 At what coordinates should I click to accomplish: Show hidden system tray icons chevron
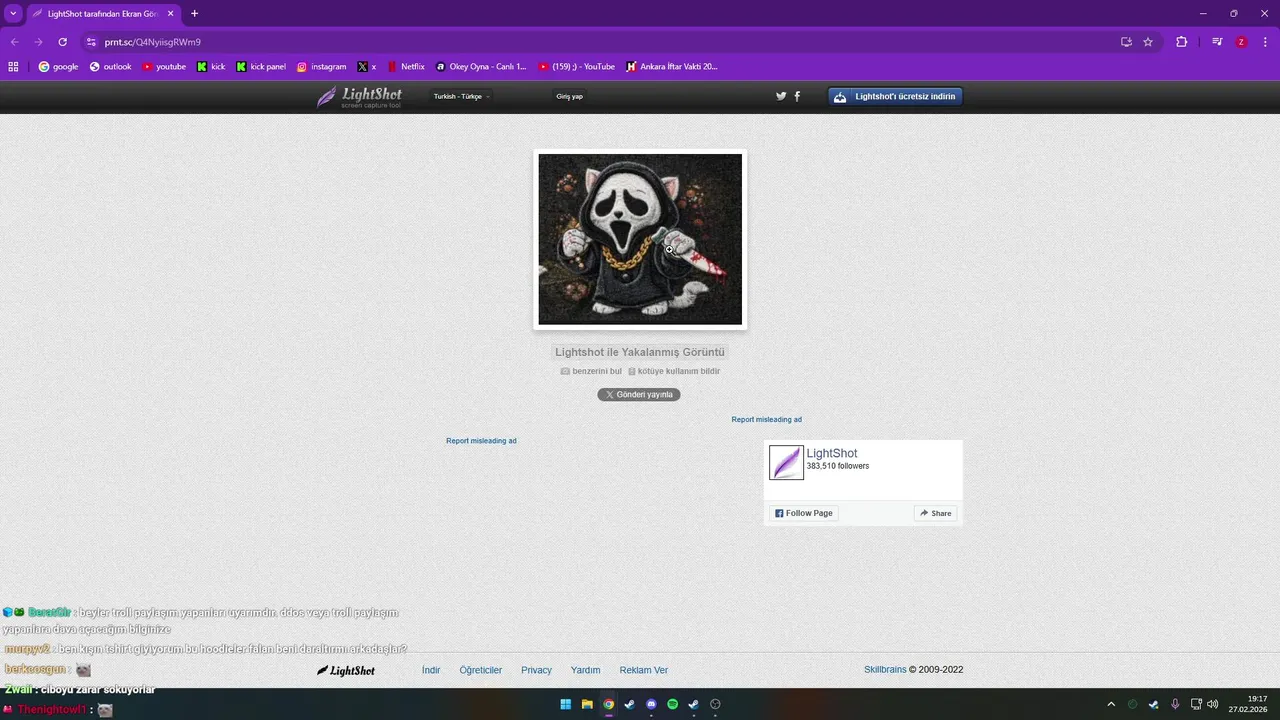pos(1111,704)
